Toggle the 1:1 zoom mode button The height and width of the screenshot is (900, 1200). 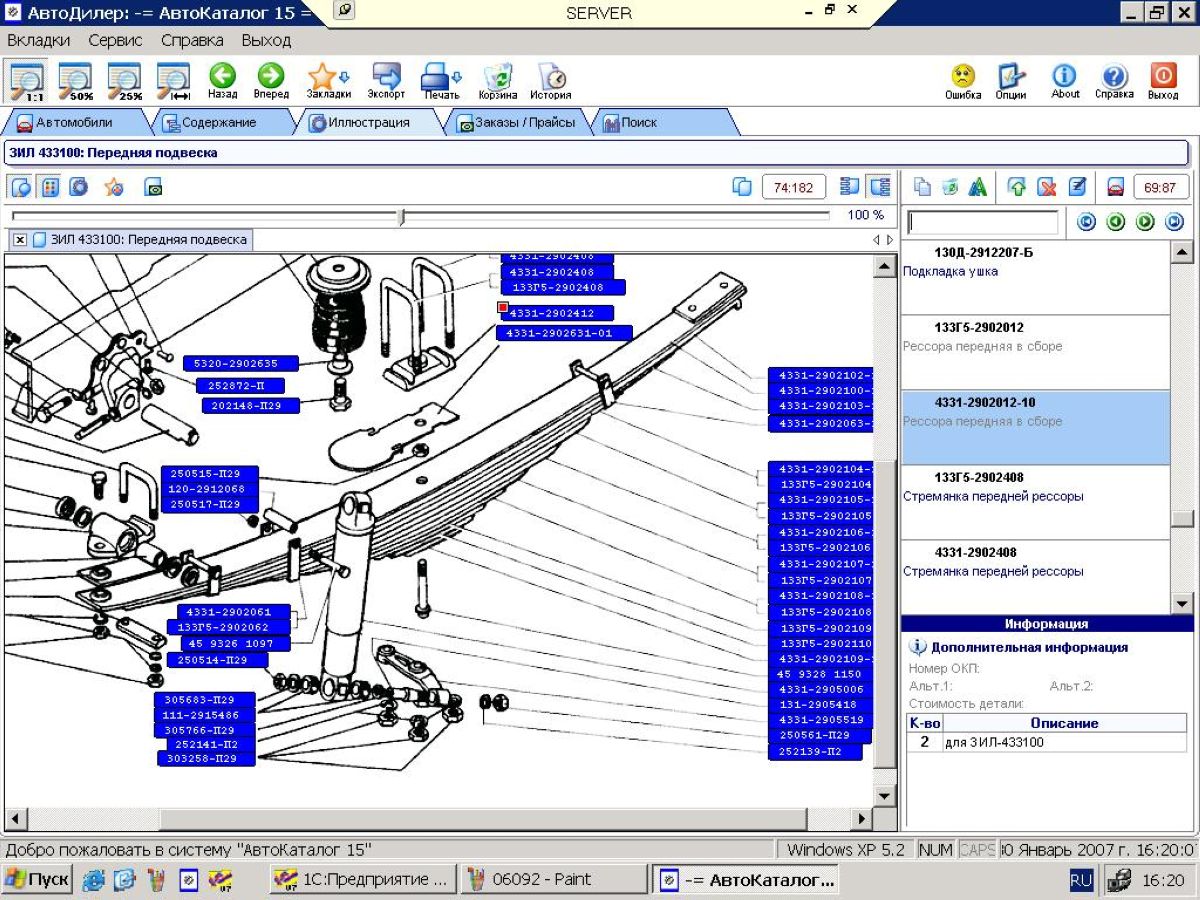[26, 79]
